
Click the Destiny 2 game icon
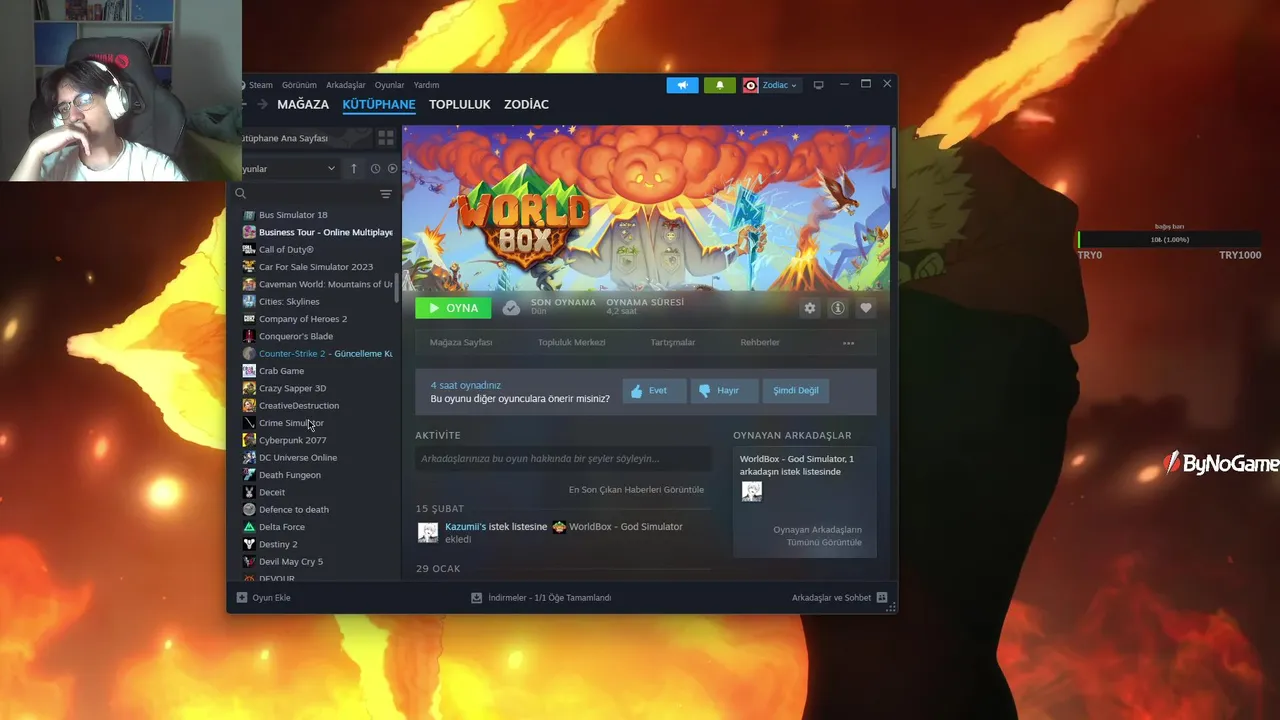(x=249, y=544)
